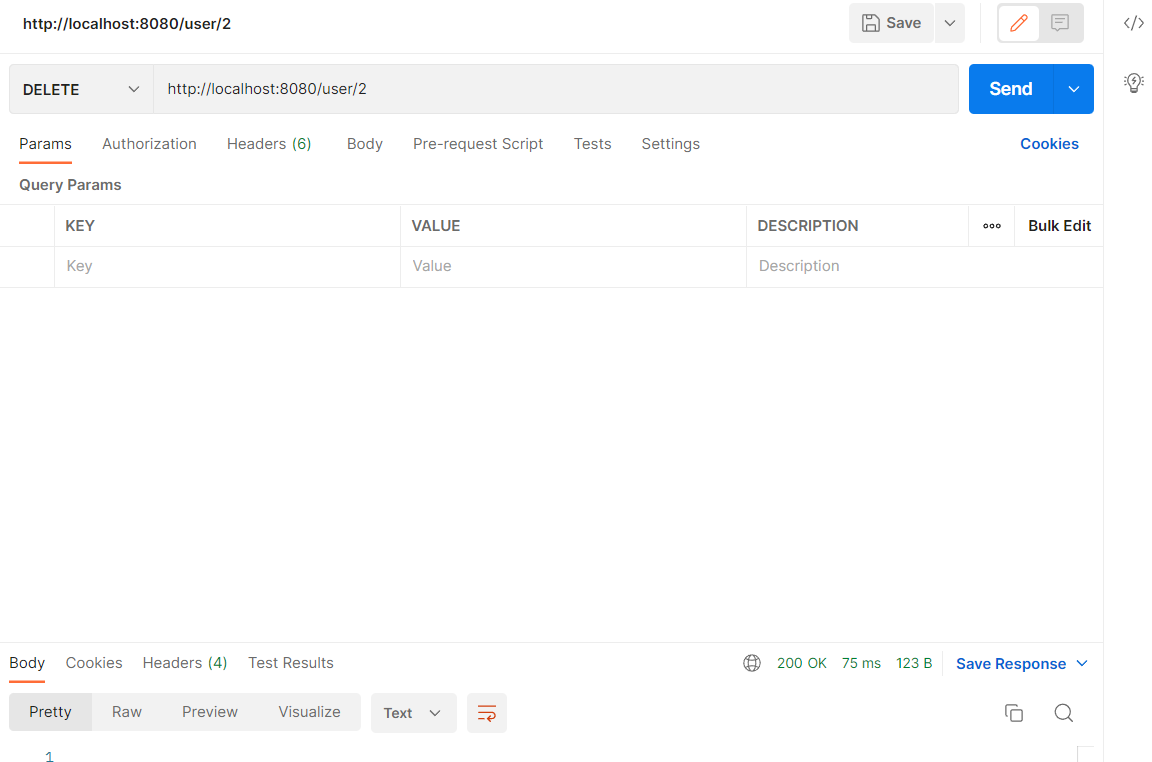Open the response Headers (4) tab
This screenshot has height=762, width=1152.
tap(184, 663)
